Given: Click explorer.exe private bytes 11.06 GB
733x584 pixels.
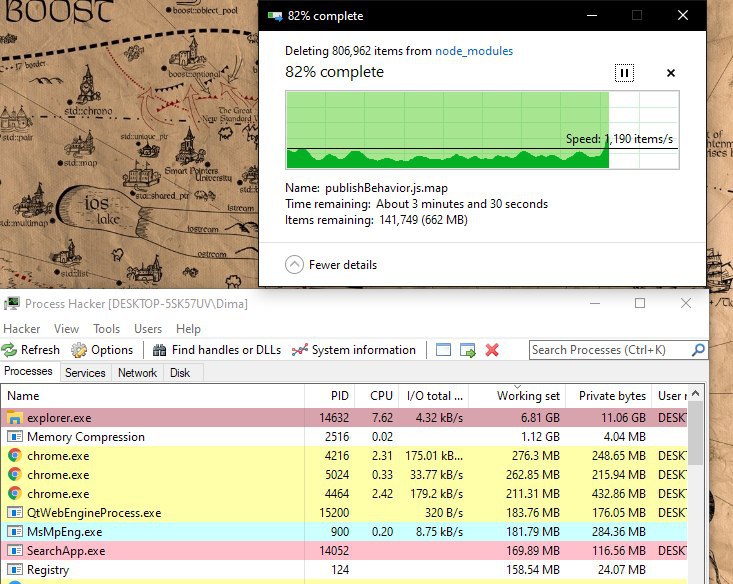Looking at the screenshot, I should [x=623, y=418].
